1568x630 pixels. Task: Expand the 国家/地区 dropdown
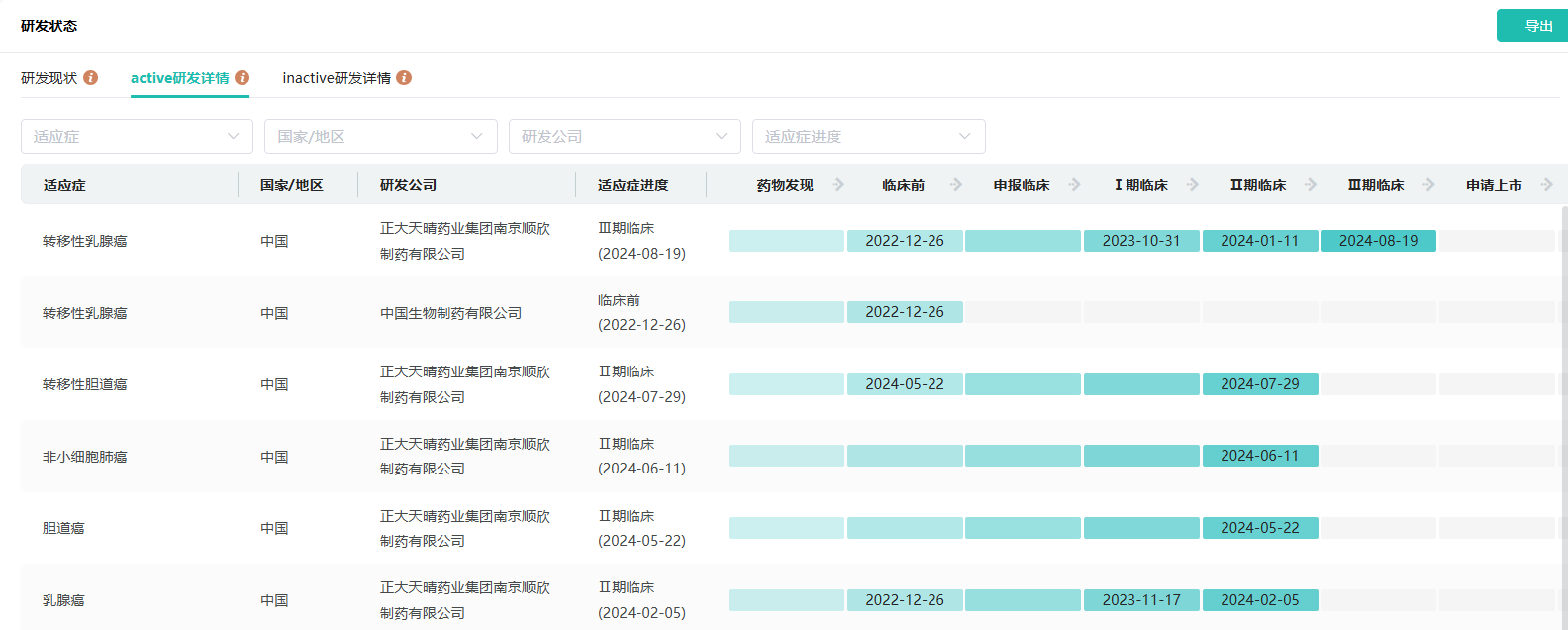(x=380, y=137)
